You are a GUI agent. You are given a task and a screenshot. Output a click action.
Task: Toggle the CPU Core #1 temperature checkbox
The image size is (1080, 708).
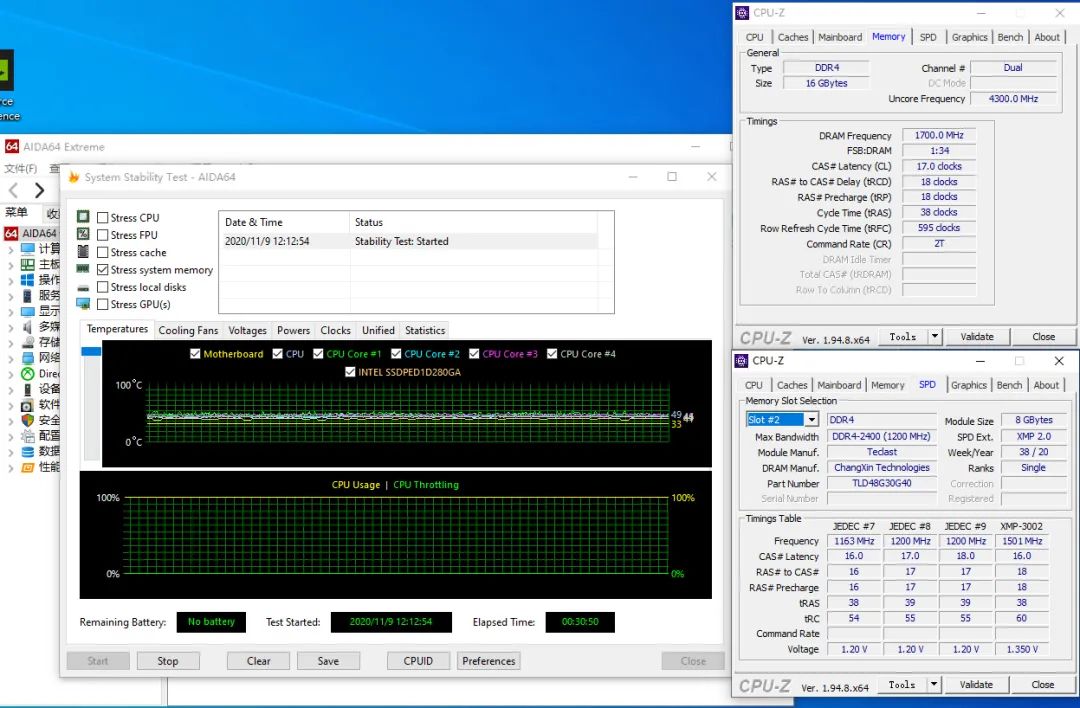pos(318,354)
